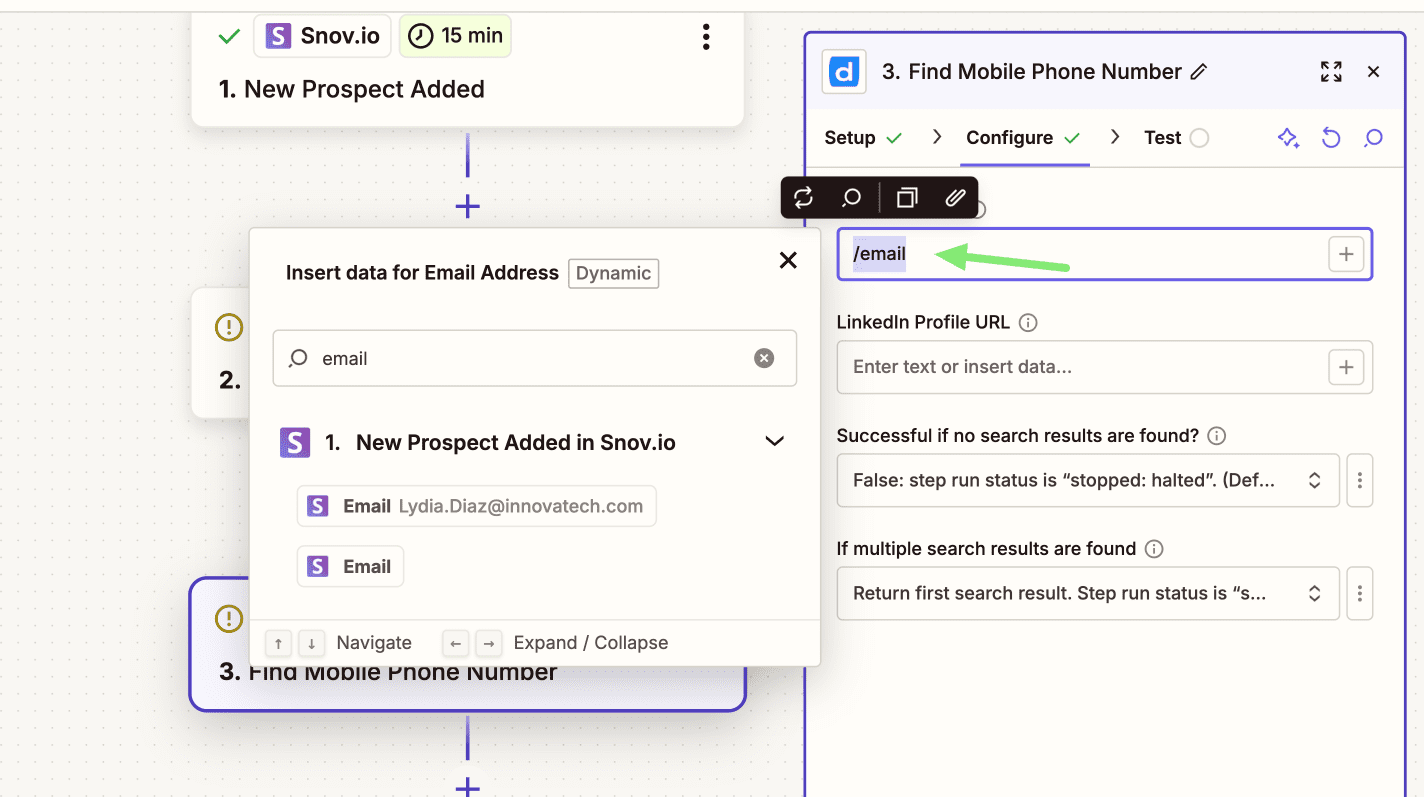
Task: Click the AI sparkle icon in panel tabs
Action: coord(1288,138)
